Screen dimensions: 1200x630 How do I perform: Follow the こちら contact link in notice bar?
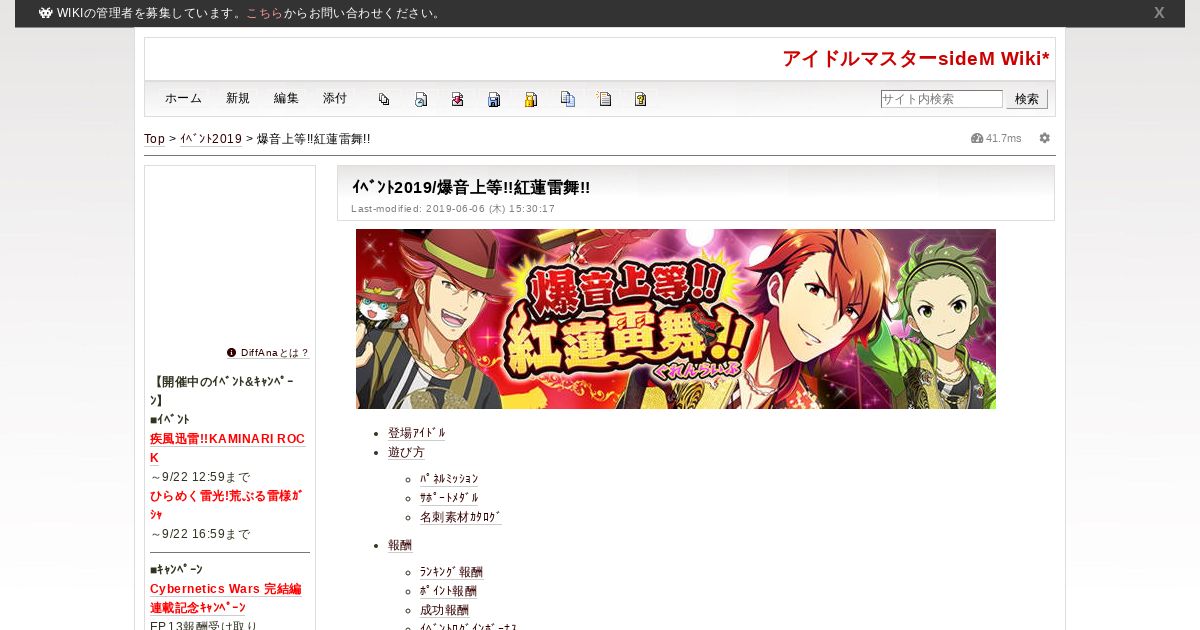click(265, 13)
